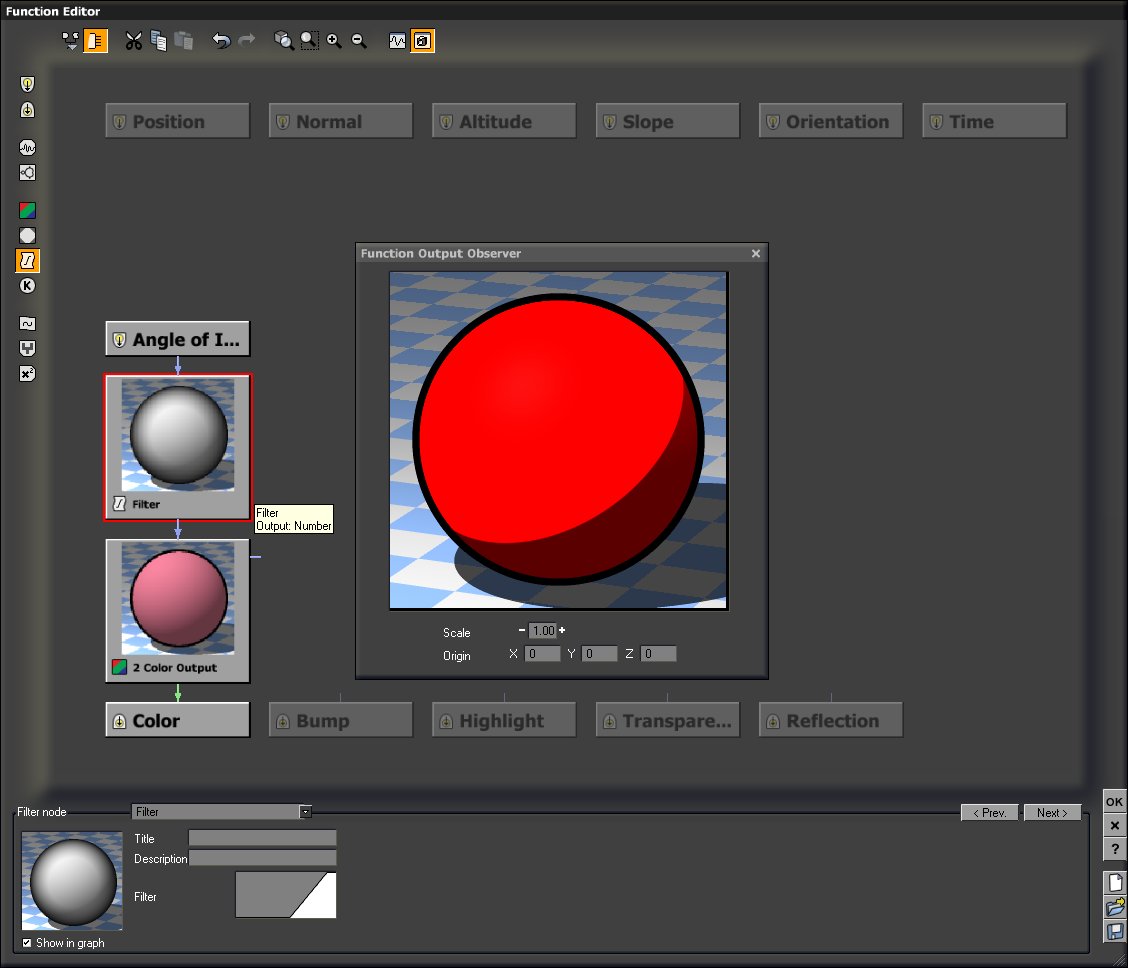Select the 2 Color Output node

pyautogui.click(x=178, y=610)
